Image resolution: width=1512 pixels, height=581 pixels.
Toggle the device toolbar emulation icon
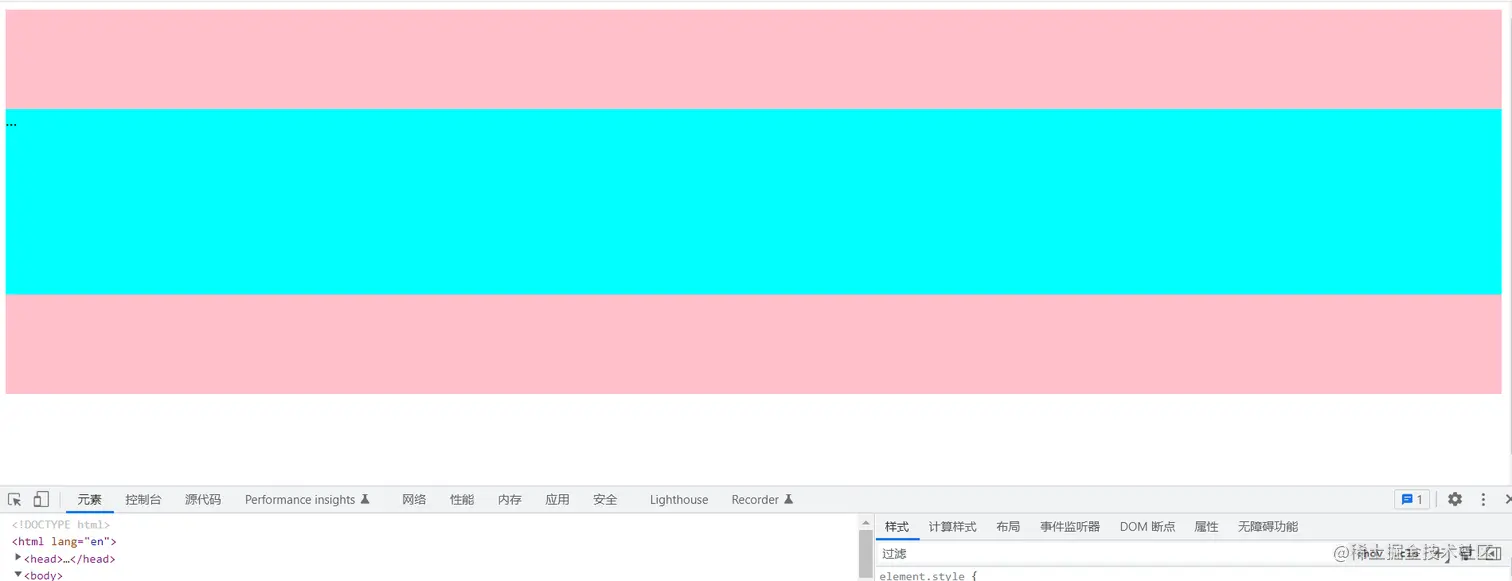pos(40,498)
